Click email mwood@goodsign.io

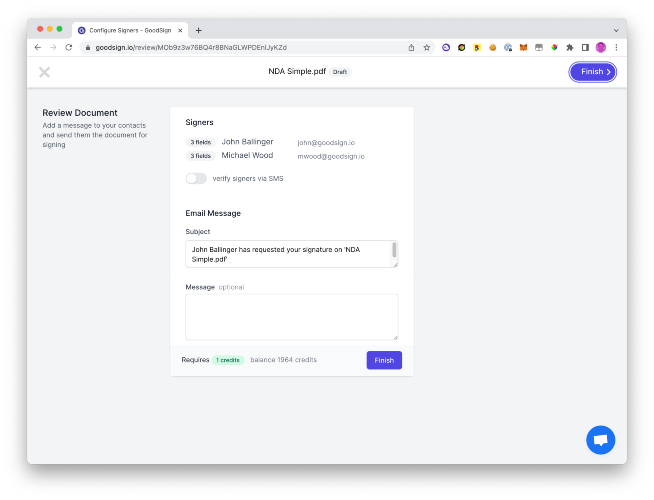coord(331,156)
